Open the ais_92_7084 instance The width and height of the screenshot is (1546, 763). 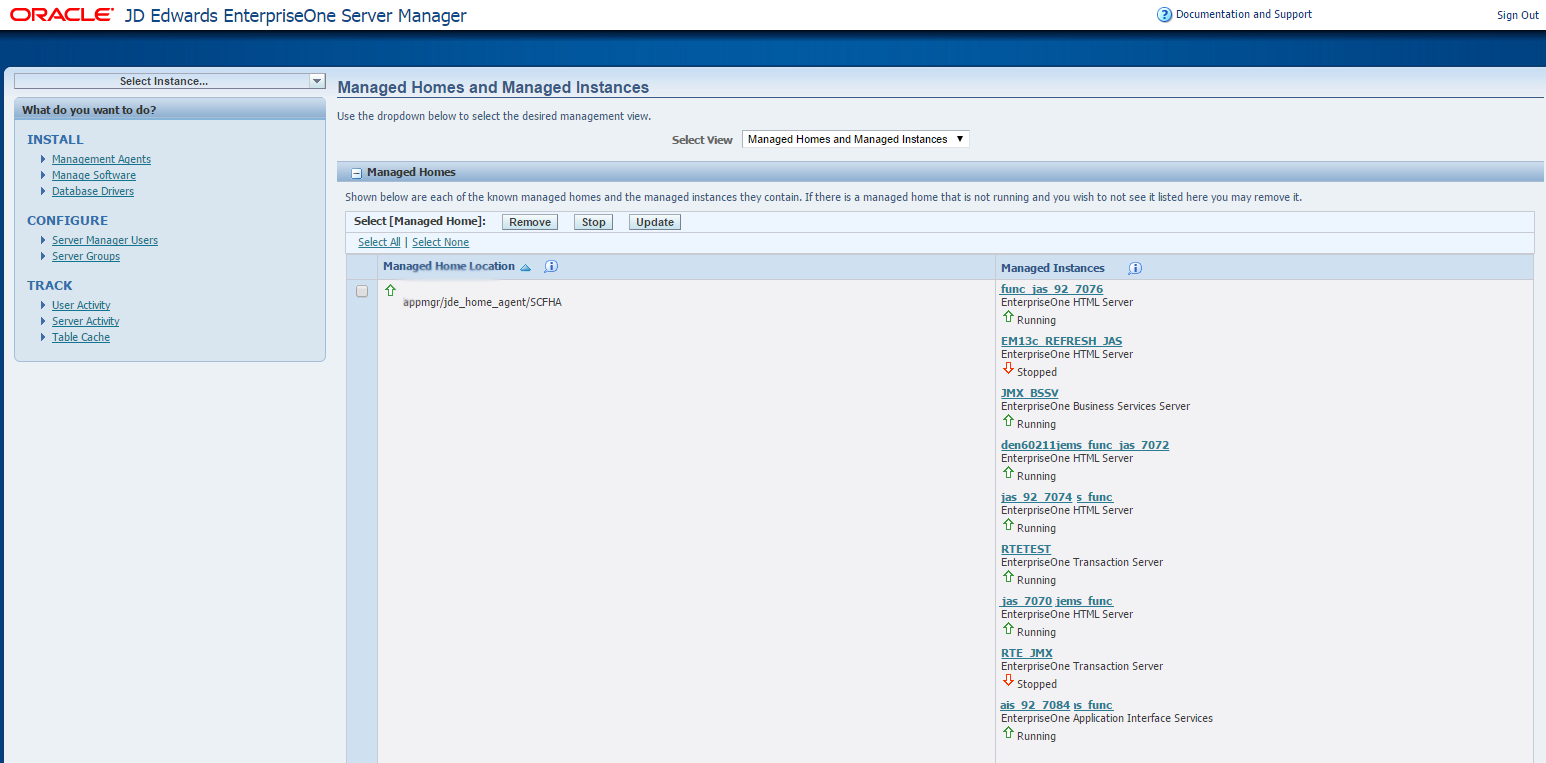click(x=1057, y=705)
